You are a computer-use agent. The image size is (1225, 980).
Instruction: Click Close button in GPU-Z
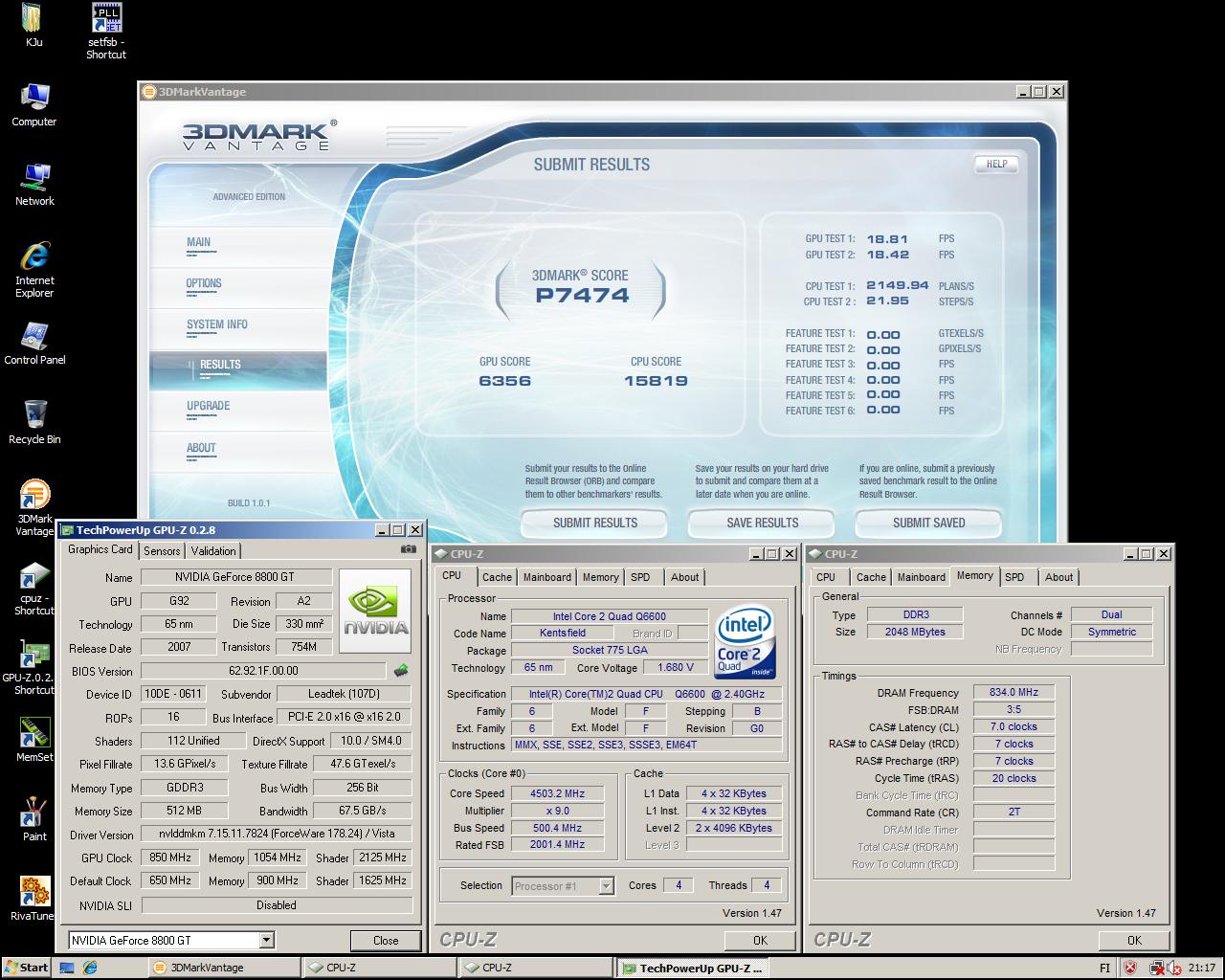pyautogui.click(x=386, y=940)
